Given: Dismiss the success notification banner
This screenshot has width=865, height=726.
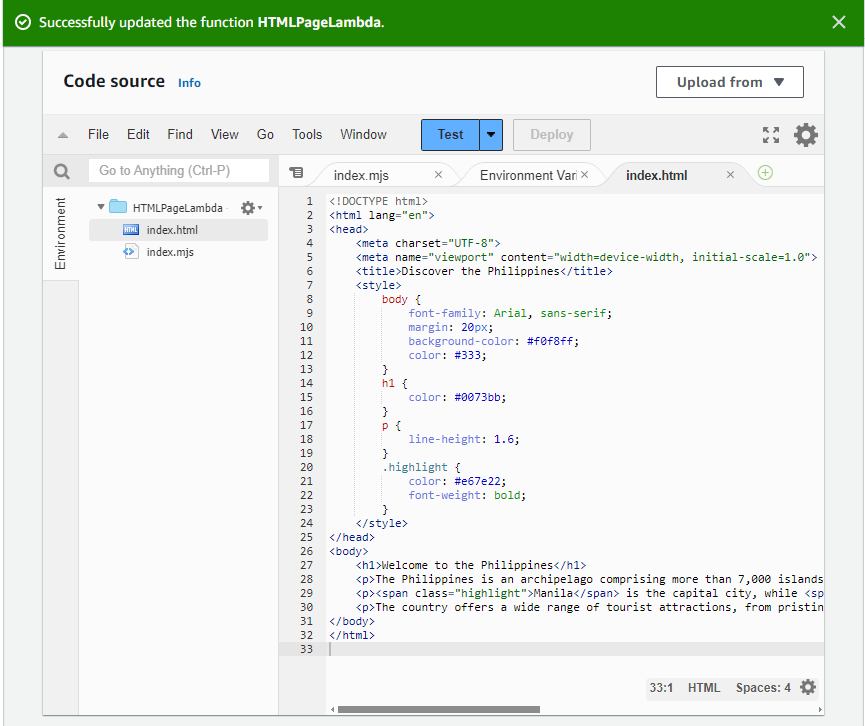Looking at the screenshot, I should tap(838, 22).
